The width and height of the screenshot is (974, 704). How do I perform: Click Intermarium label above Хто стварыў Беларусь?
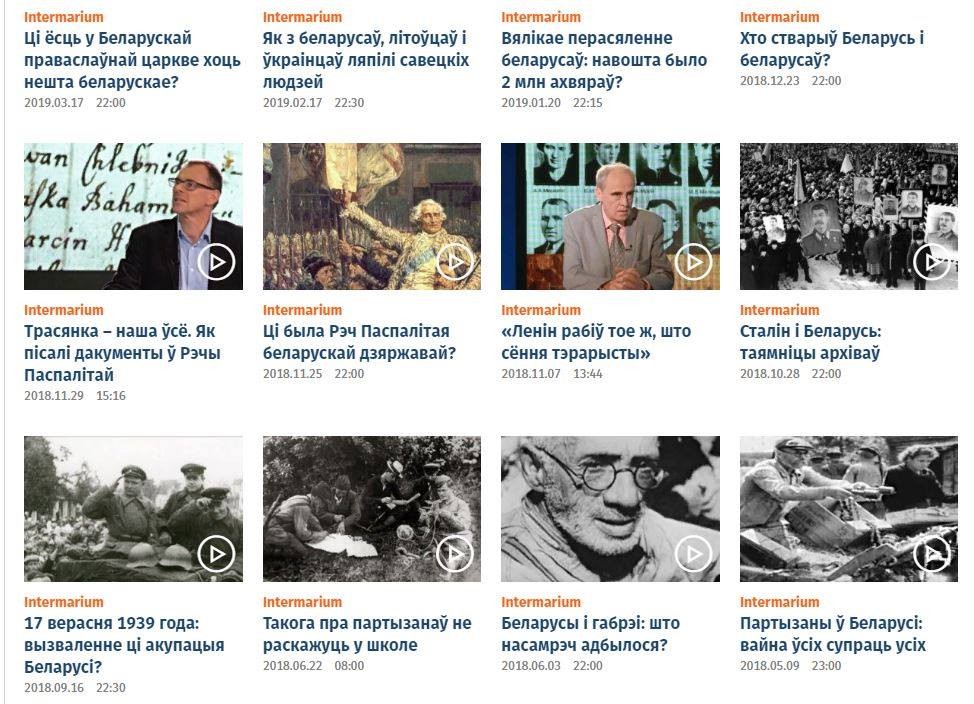(x=779, y=17)
